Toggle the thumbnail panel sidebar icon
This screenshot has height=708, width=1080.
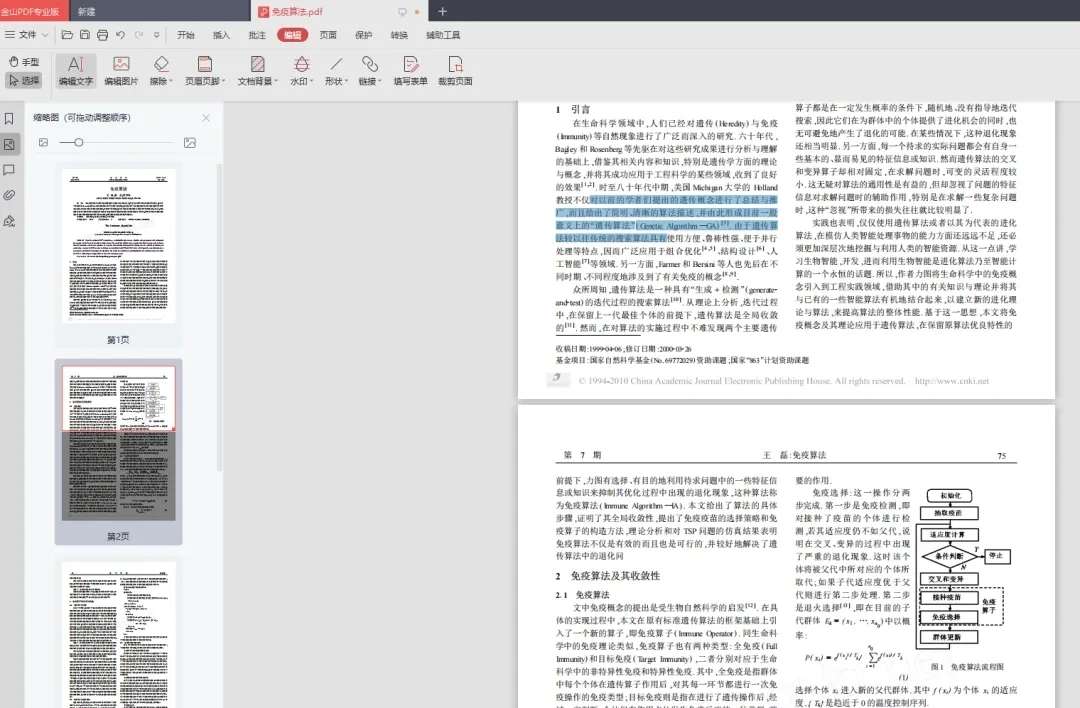click(9, 145)
